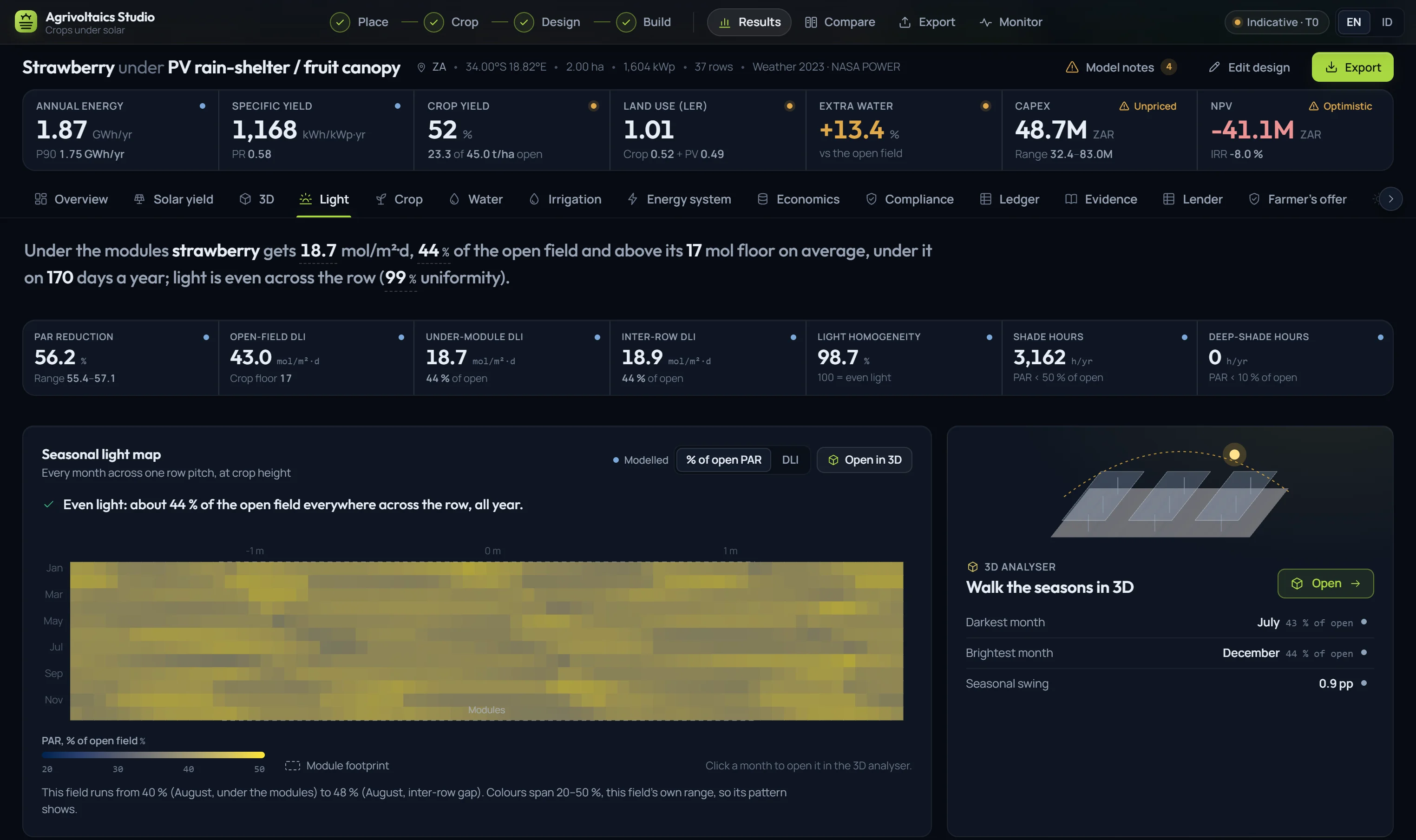Click the Agrivoltaics Studio logo icon
1416x840 pixels.
[x=26, y=22]
